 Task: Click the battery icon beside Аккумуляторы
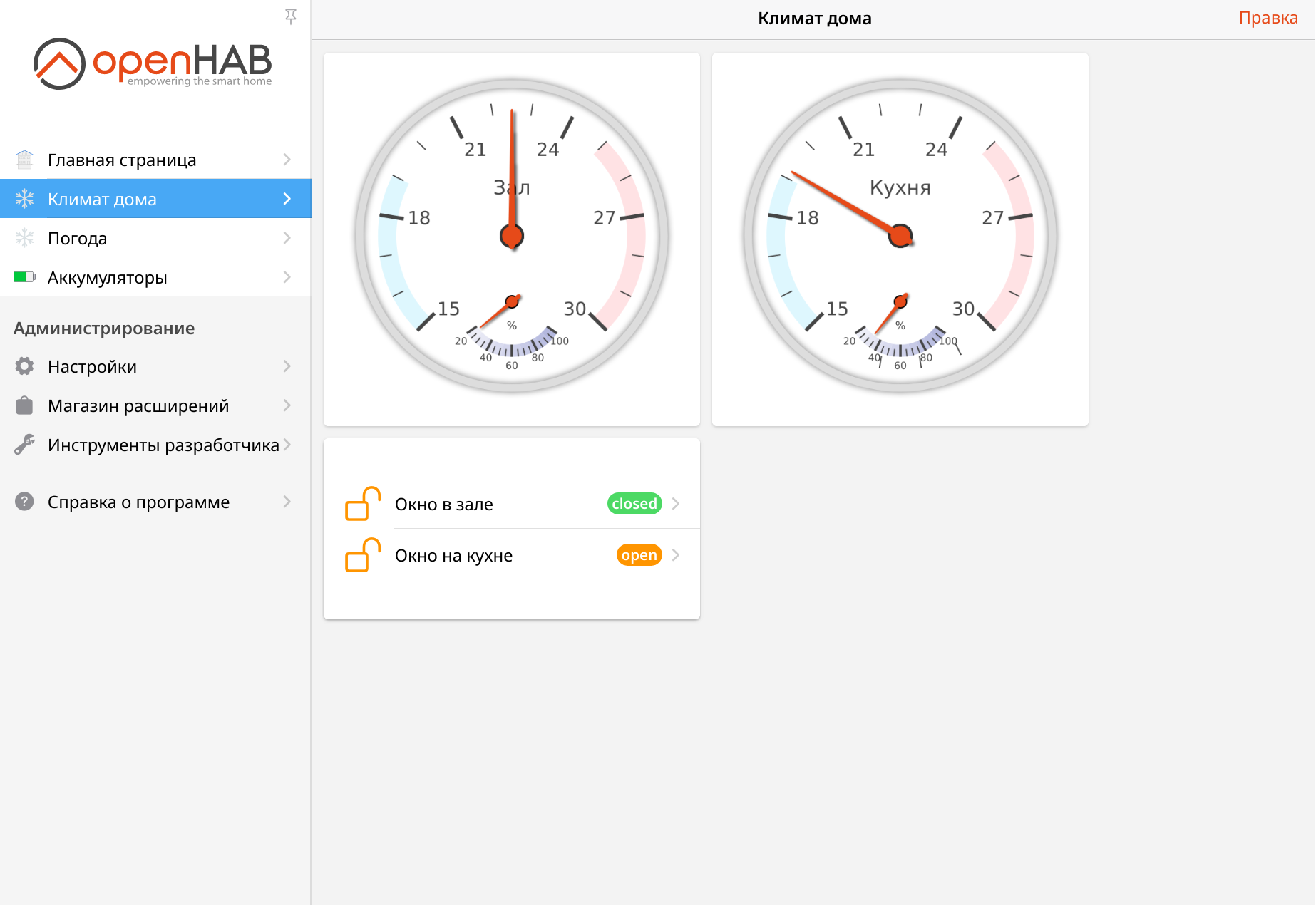click(x=24, y=277)
